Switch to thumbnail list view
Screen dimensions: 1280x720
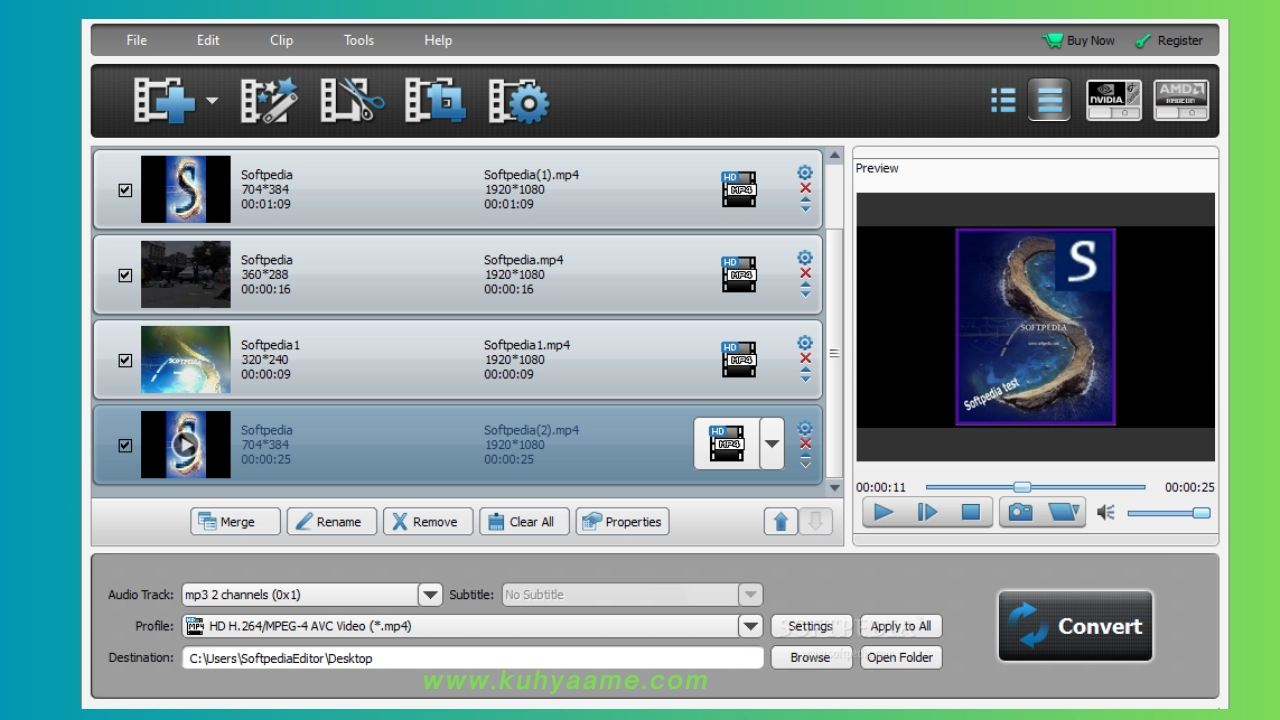pyautogui.click(x=1003, y=100)
